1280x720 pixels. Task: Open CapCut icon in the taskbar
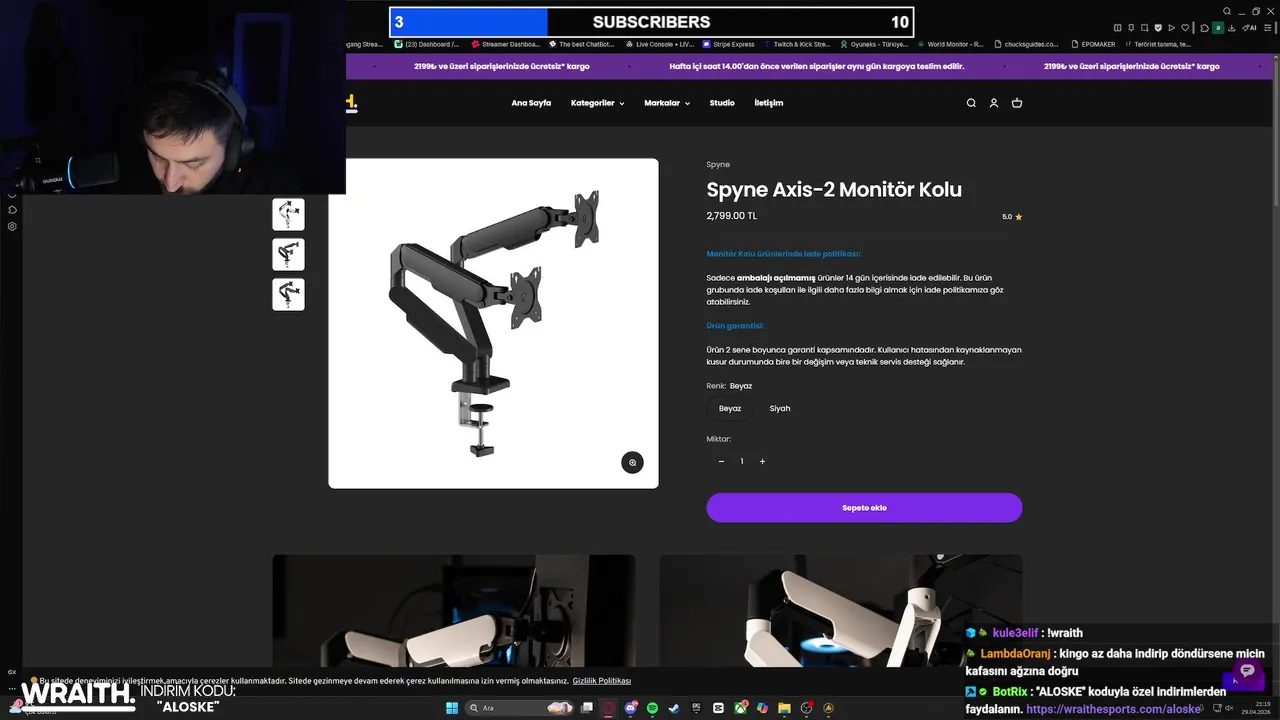[718, 708]
